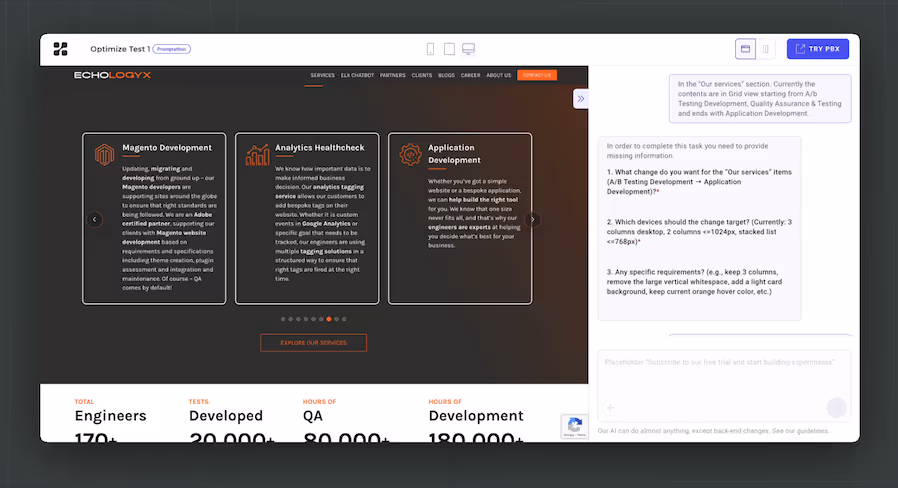Click the reCAPTCHA badge
Screen dimensions: 898x488
574,427
